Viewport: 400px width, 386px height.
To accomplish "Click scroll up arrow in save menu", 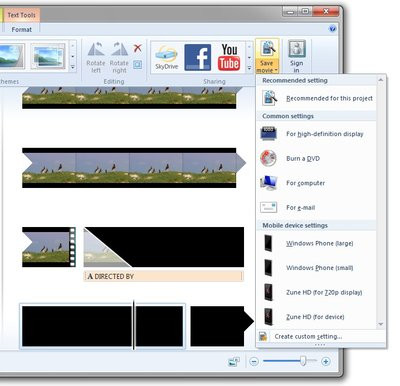I will (x=381, y=80).
